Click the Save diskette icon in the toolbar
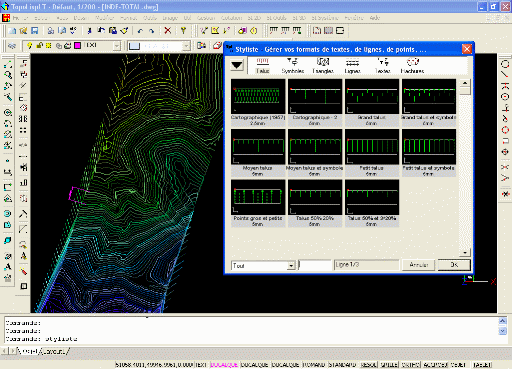The width and height of the screenshot is (512, 369). pyautogui.click(x=35, y=31)
